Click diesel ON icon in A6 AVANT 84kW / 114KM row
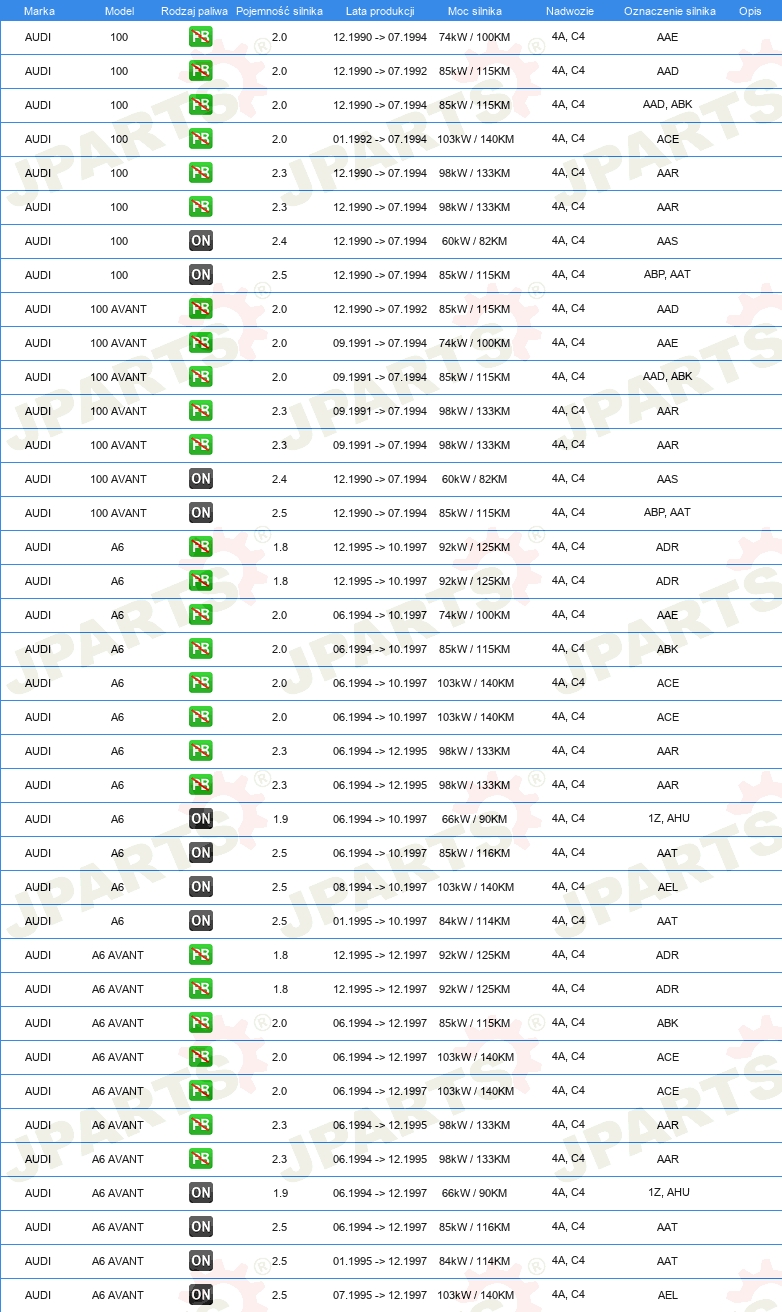 point(201,1261)
